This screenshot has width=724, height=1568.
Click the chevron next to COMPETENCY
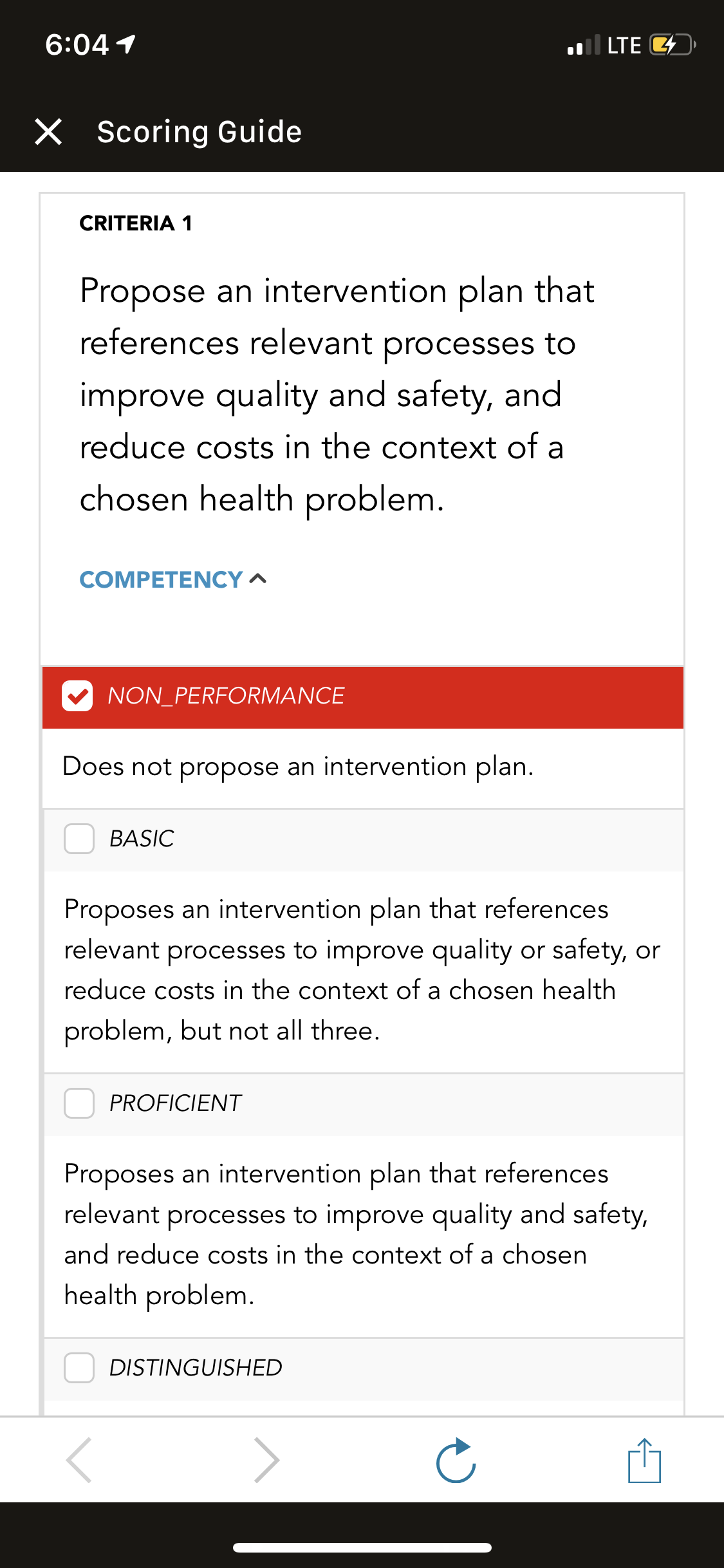tap(257, 579)
